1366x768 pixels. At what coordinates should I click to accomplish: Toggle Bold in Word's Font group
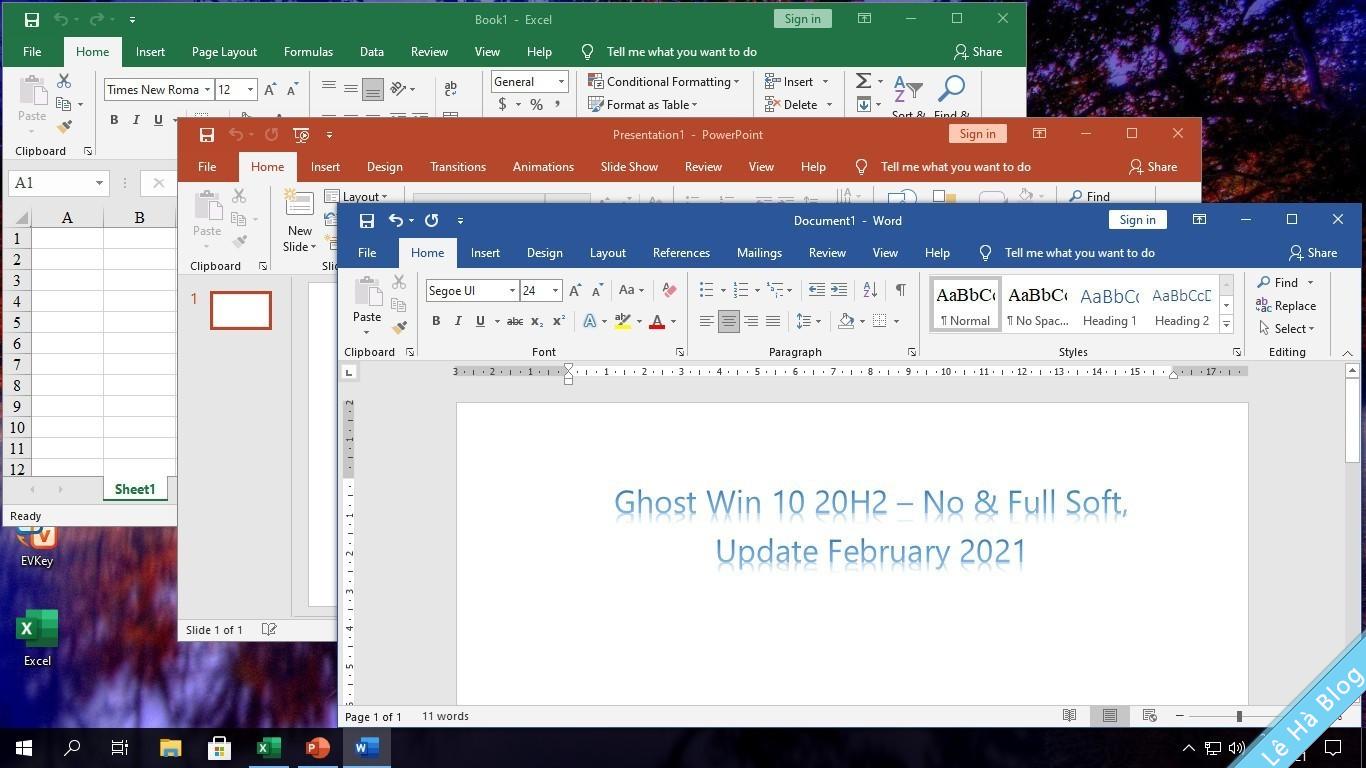pos(436,321)
